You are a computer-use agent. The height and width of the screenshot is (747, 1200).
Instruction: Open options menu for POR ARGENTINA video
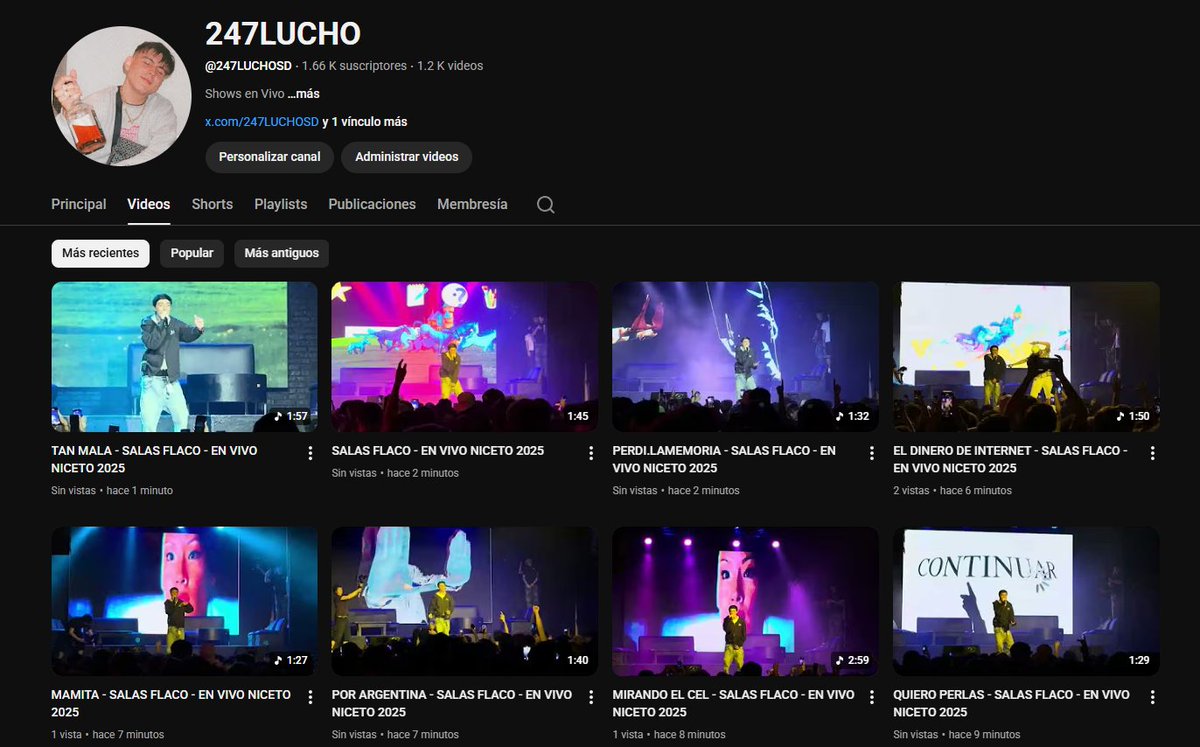coord(591,697)
